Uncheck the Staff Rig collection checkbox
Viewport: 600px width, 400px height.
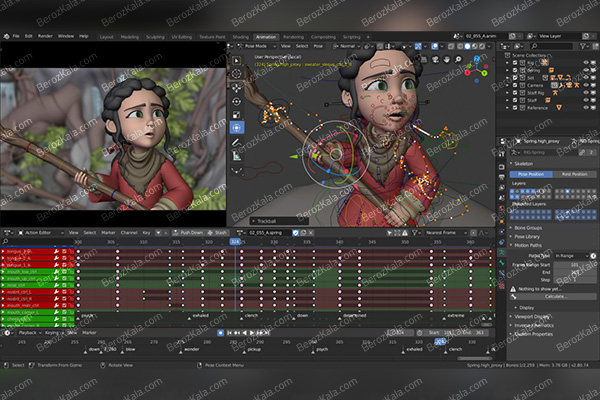(515, 93)
